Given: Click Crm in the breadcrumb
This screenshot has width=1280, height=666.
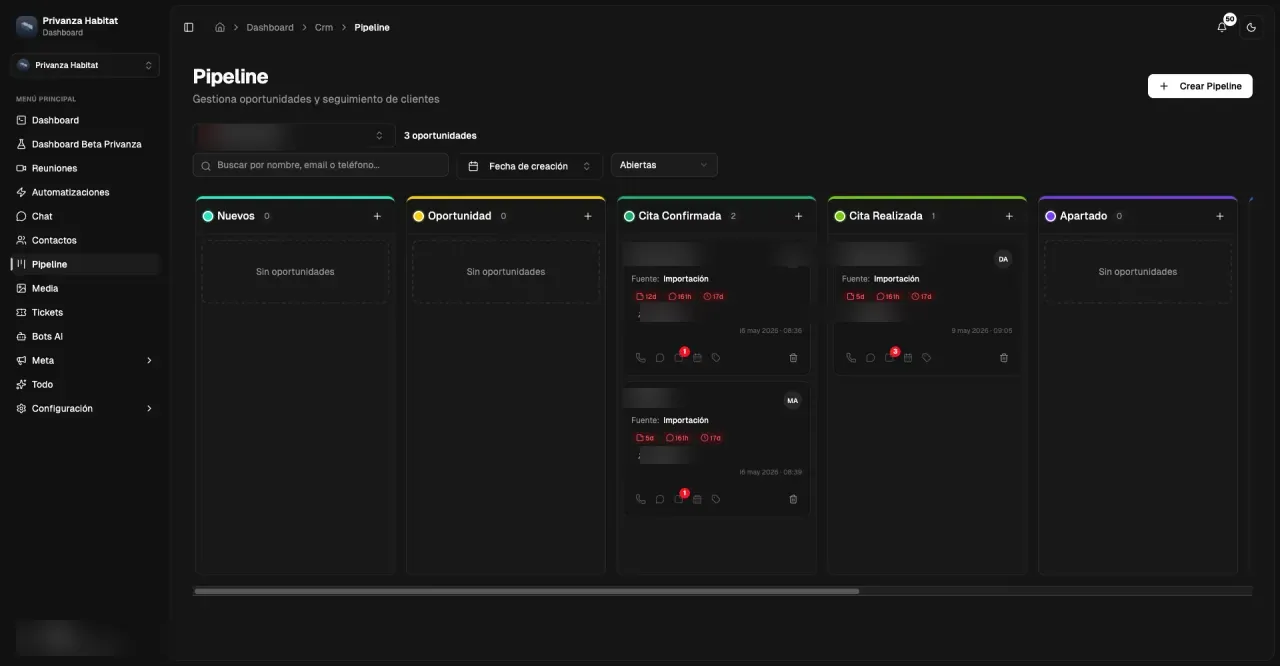Looking at the screenshot, I should [323, 27].
